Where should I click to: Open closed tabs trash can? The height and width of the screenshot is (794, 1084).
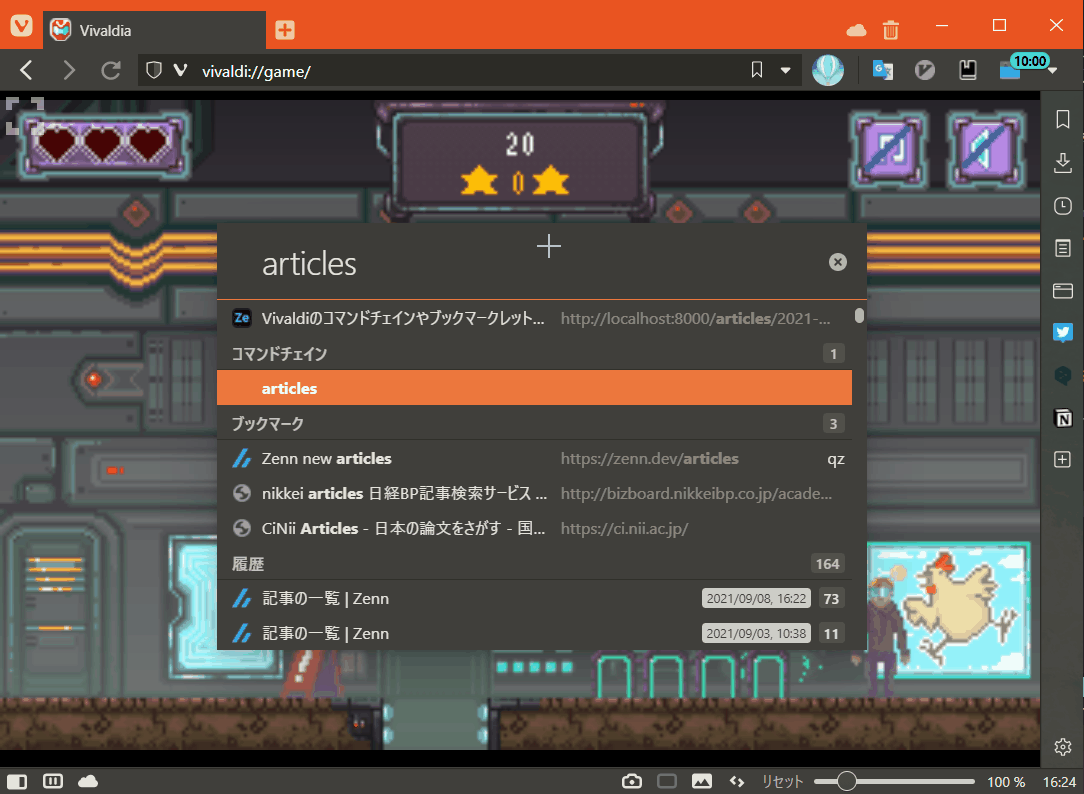tap(890, 30)
